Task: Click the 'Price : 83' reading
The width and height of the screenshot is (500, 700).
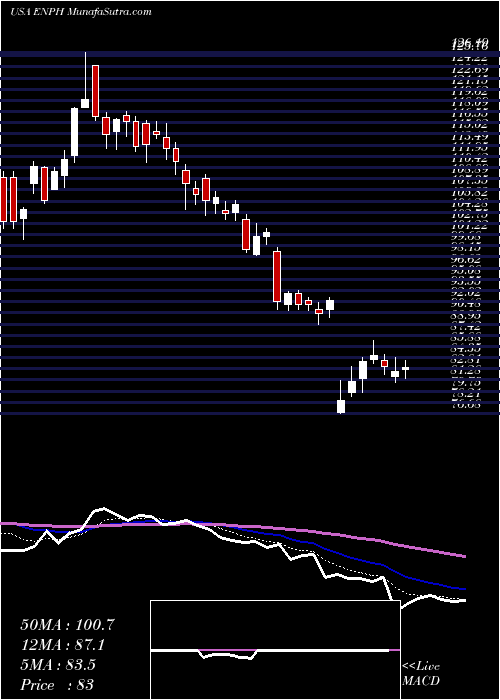Action: point(57,685)
